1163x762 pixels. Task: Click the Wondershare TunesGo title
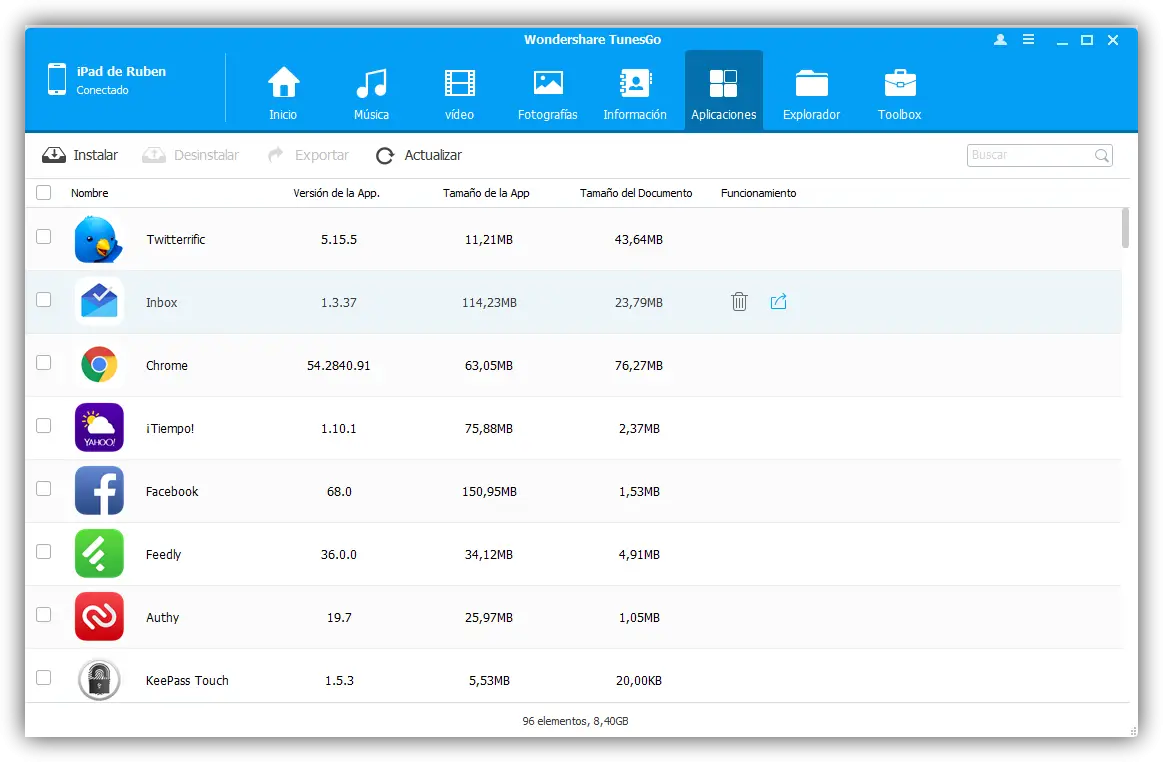tap(592, 39)
